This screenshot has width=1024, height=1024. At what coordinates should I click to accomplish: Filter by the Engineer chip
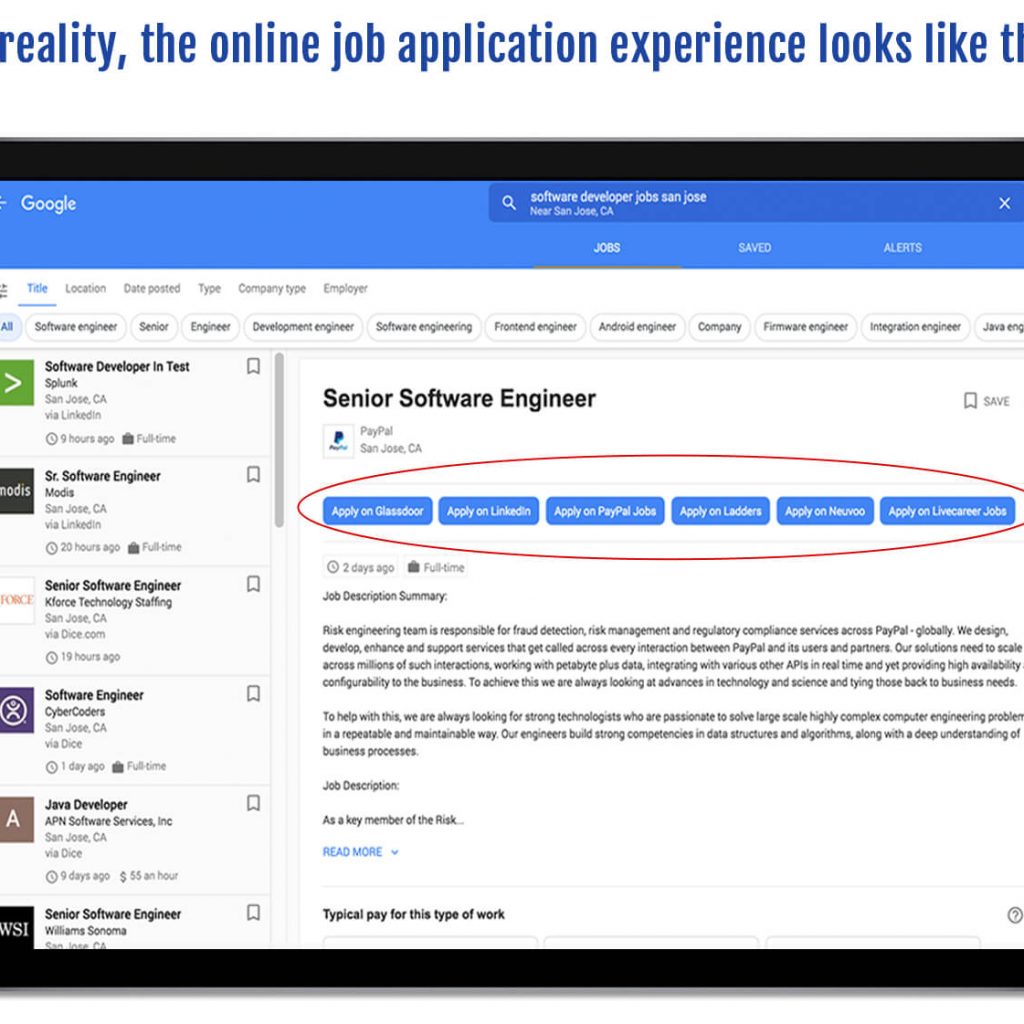coord(210,327)
